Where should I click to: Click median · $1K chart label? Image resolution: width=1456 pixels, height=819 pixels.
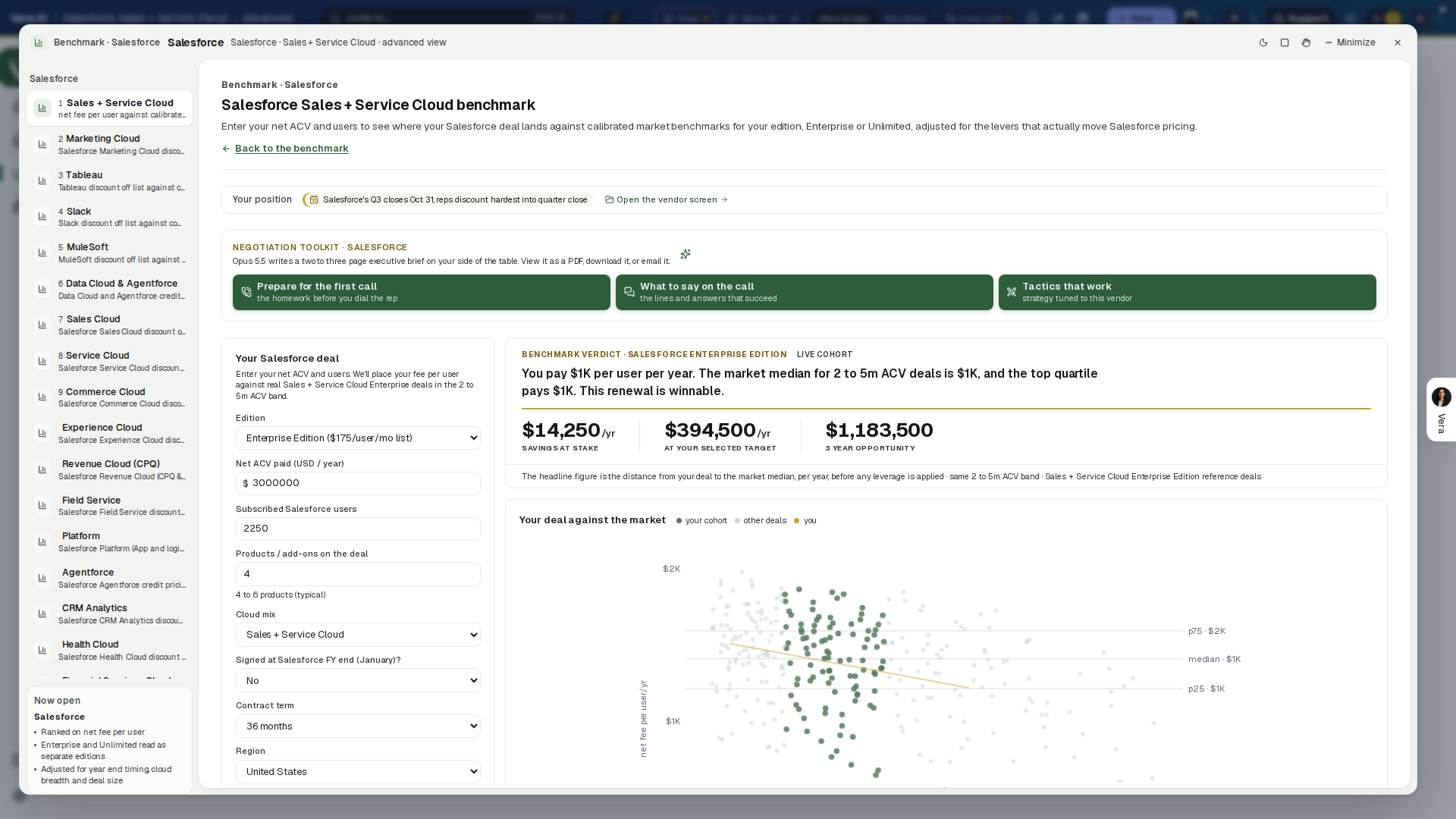coord(1214,660)
